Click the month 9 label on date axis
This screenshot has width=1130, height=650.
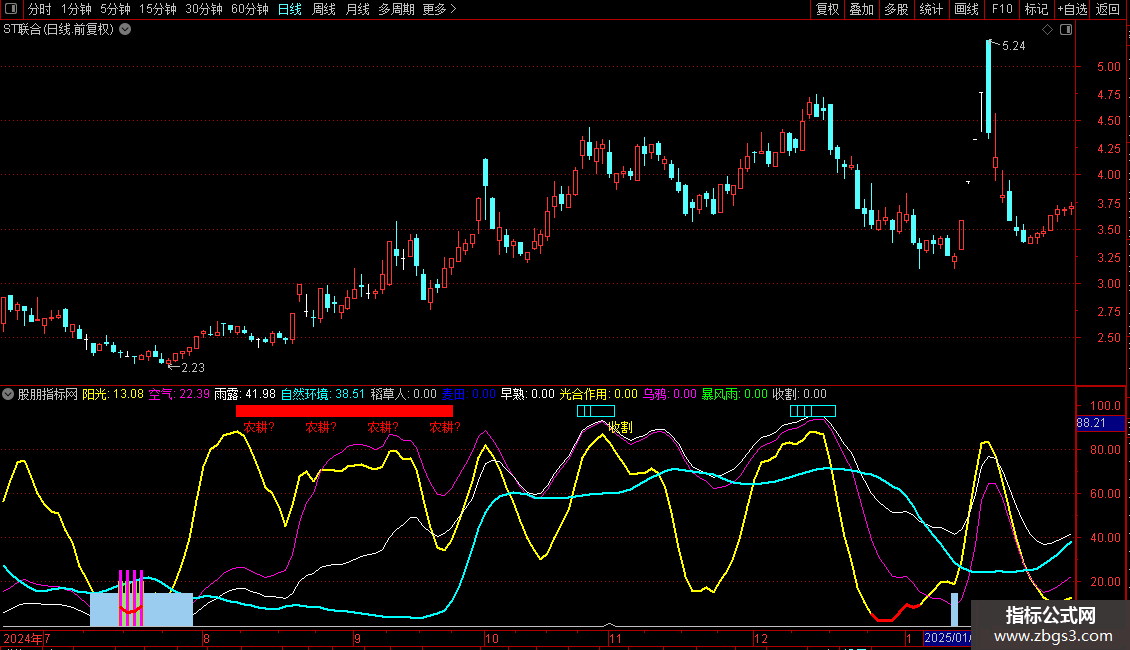tap(357, 638)
